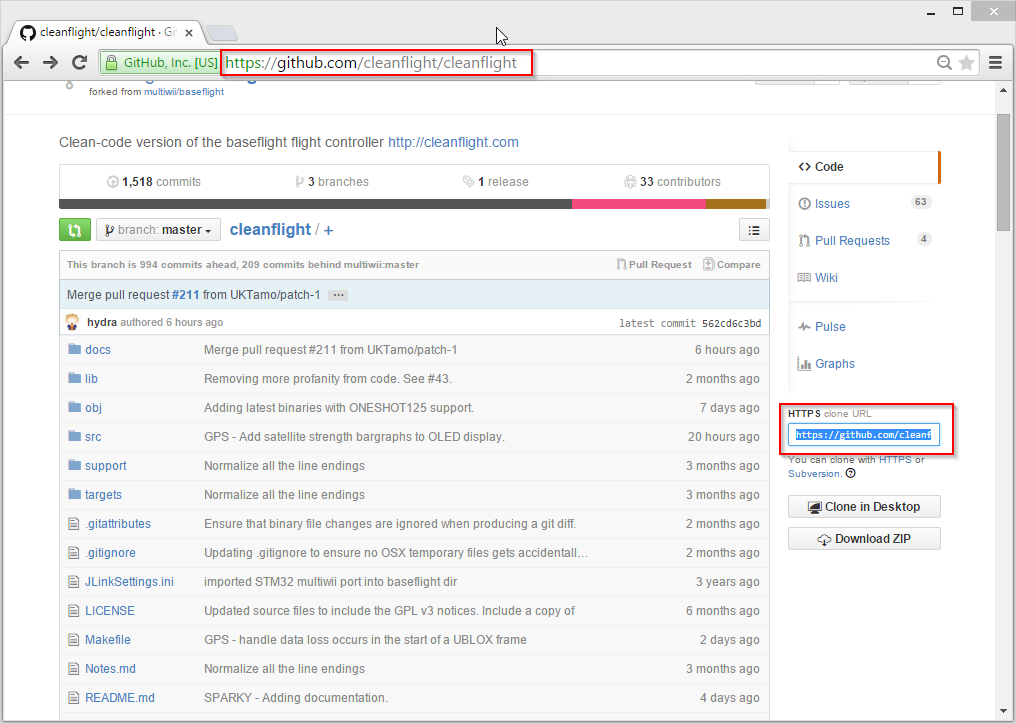1016x724 pixels.
Task: Click the green GitHub, Inc. security badge
Action: 161,63
